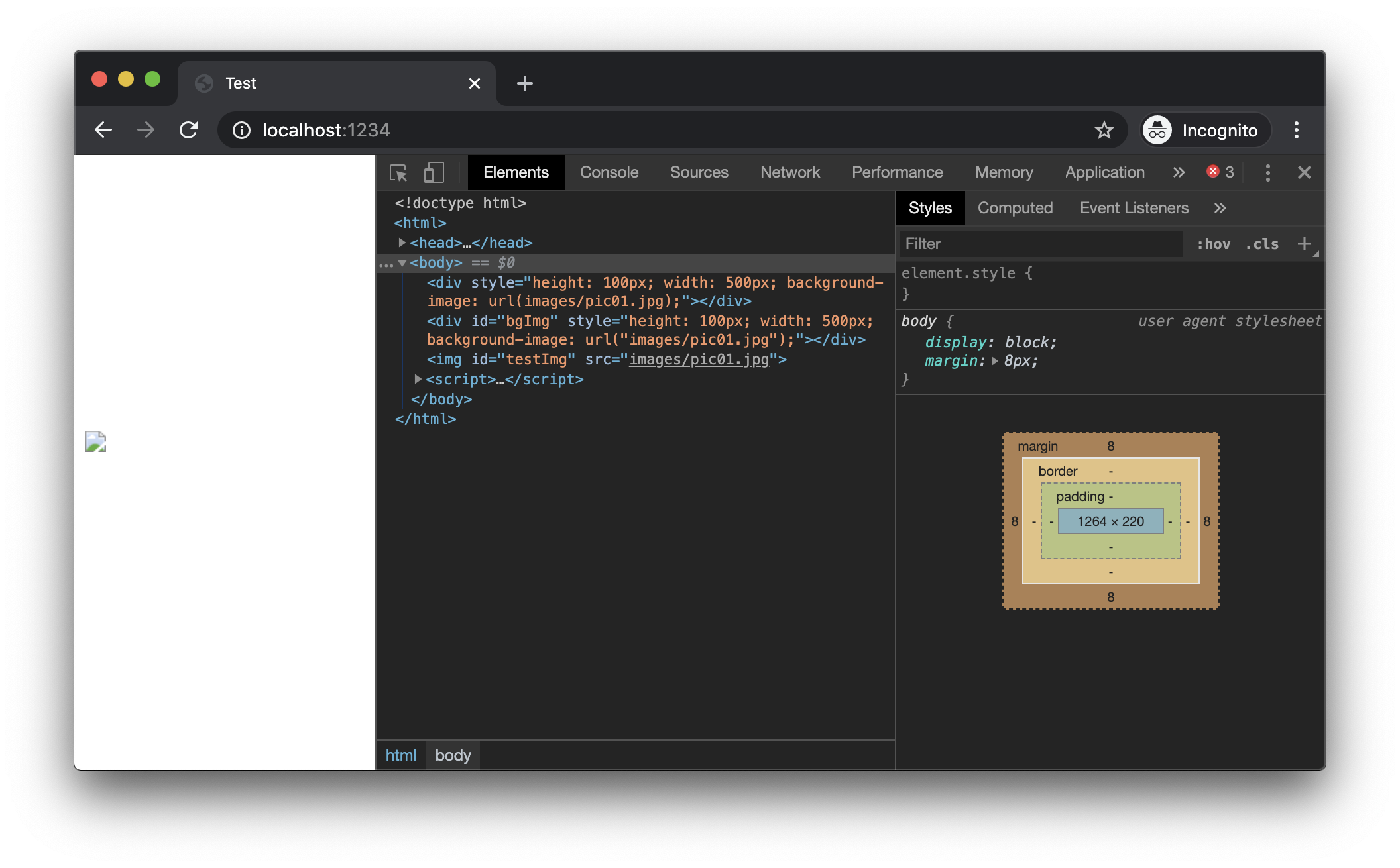
Task: Click the Incognito profile button
Action: (1206, 131)
